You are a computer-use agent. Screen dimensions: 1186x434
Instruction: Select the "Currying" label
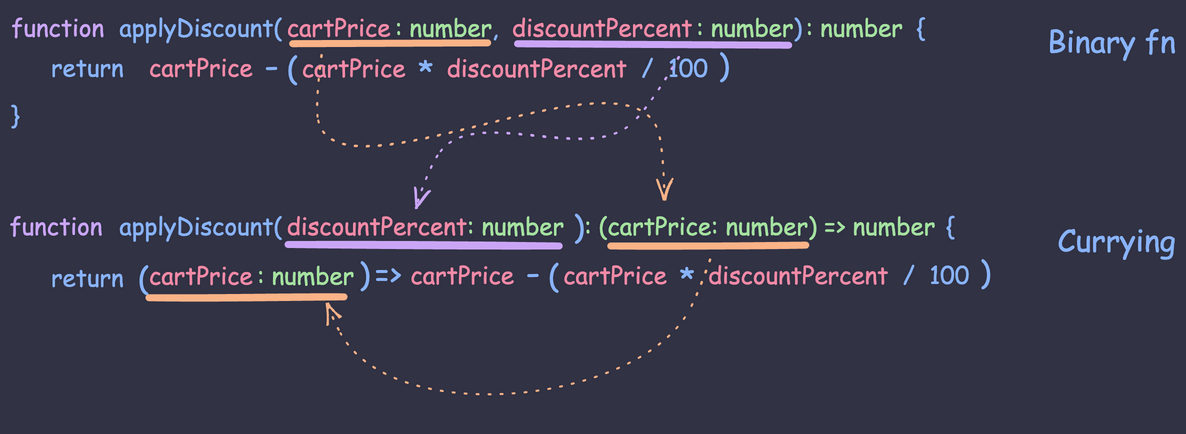(x=1116, y=243)
